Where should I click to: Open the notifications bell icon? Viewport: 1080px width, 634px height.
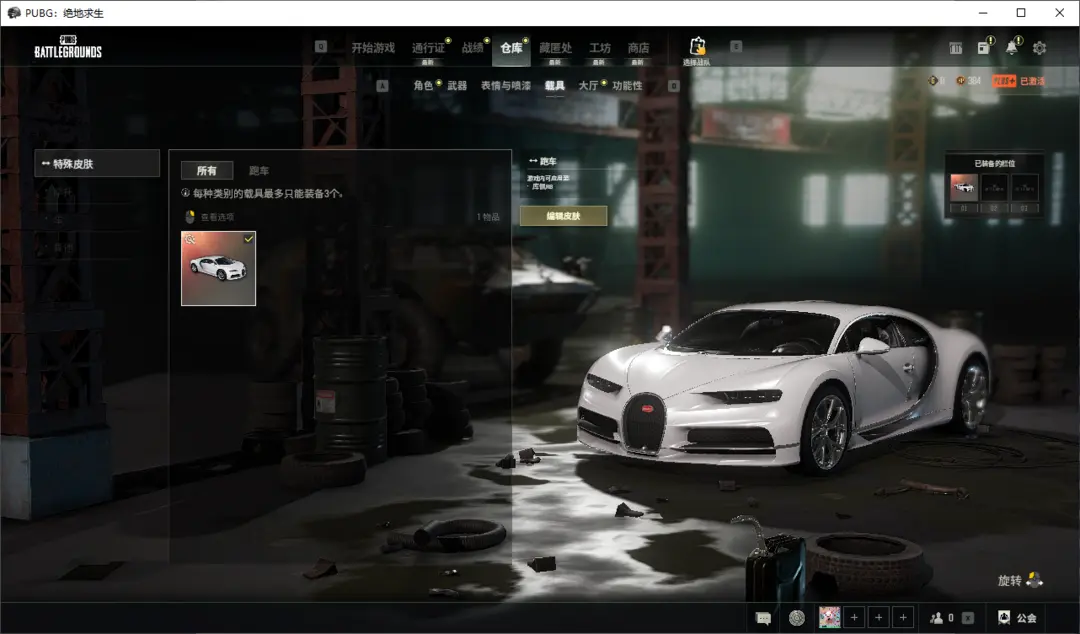(x=1011, y=47)
